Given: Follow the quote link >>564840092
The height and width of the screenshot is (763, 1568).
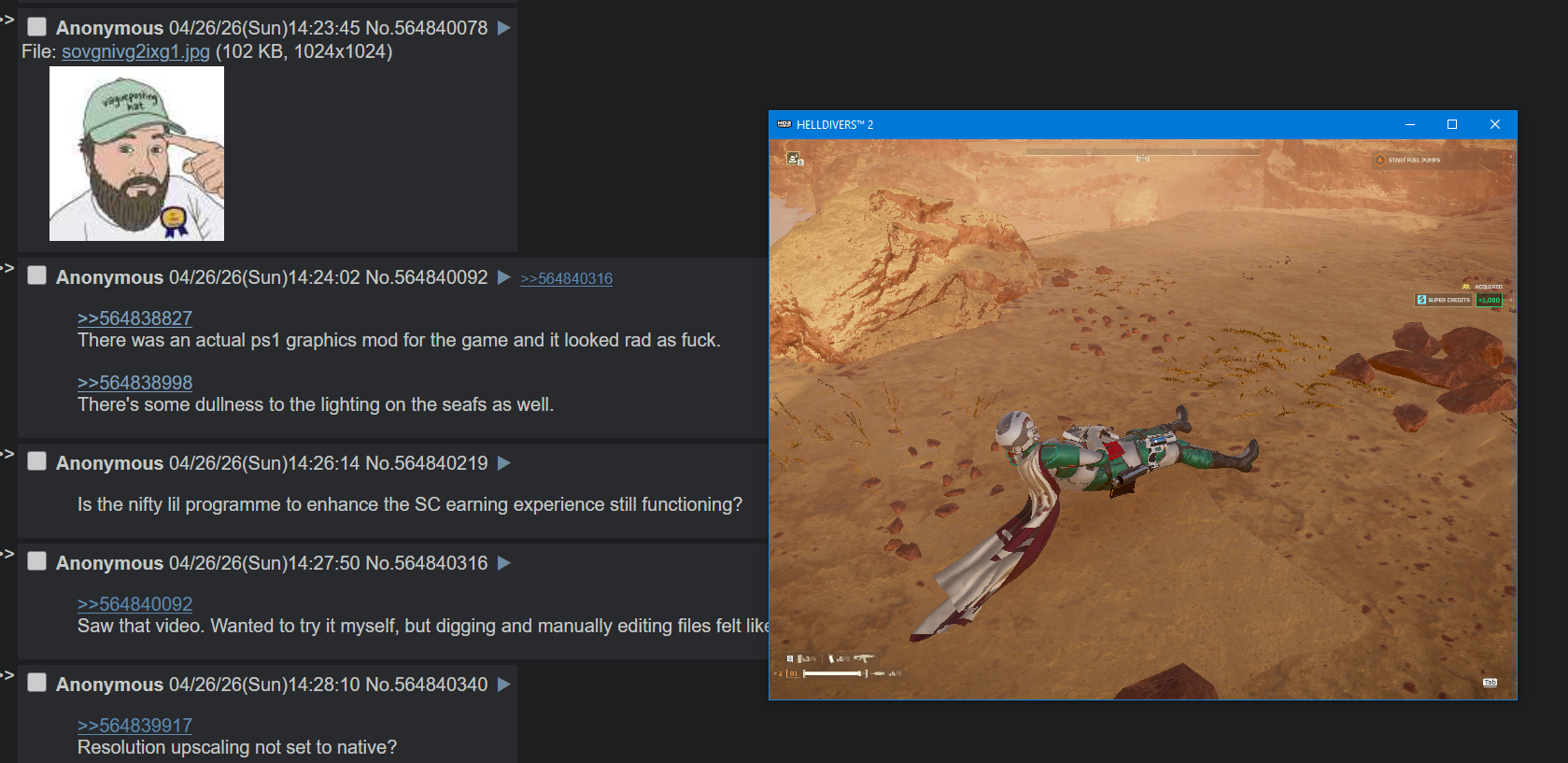Looking at the screenshot, I should click(x=134, y=604).
